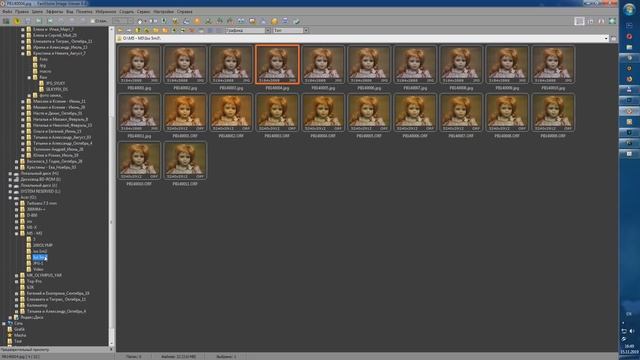Click the volume speaker icon in system tray

point(632,331)
